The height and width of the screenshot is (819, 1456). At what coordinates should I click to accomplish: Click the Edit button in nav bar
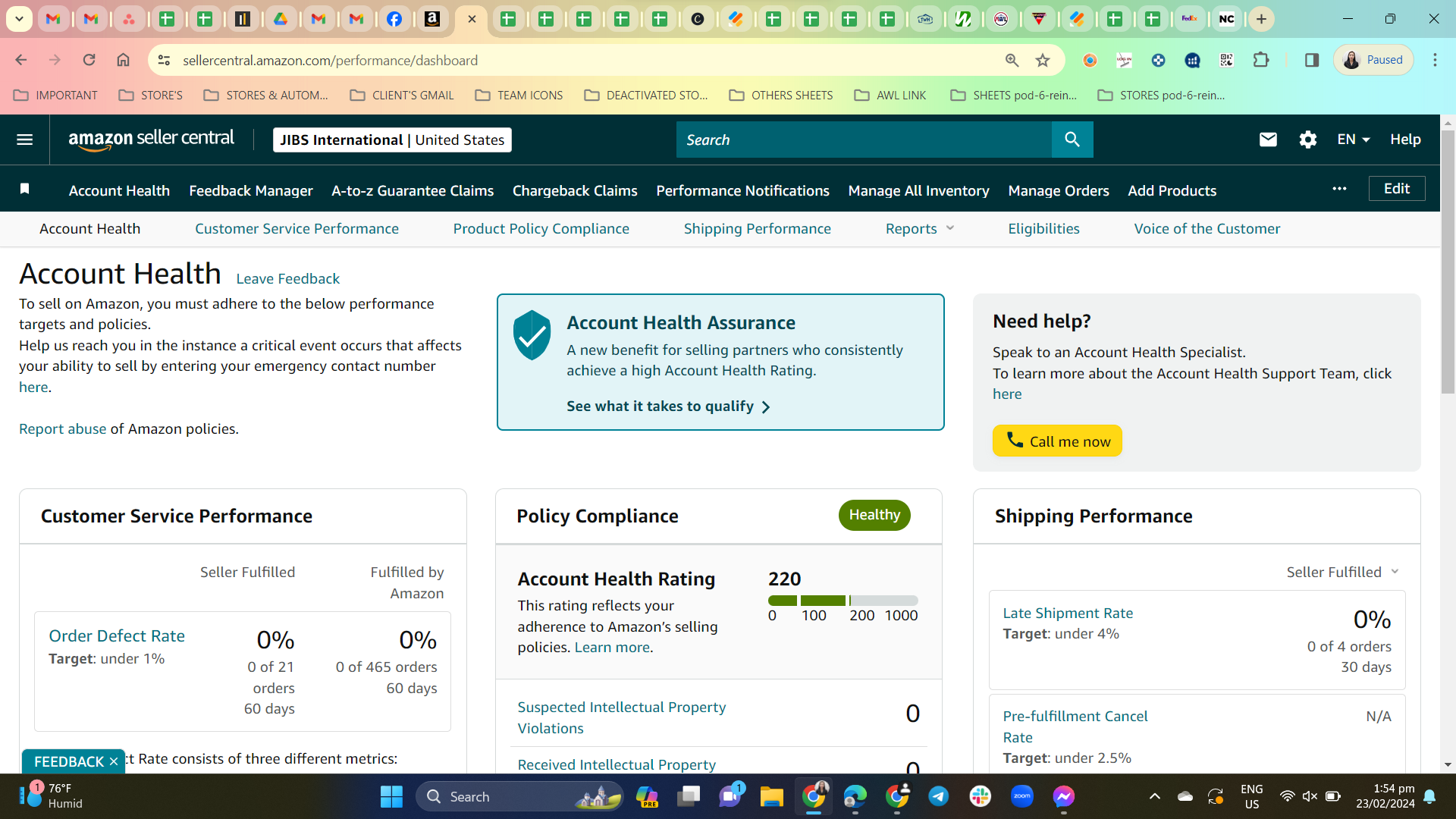1397,188
